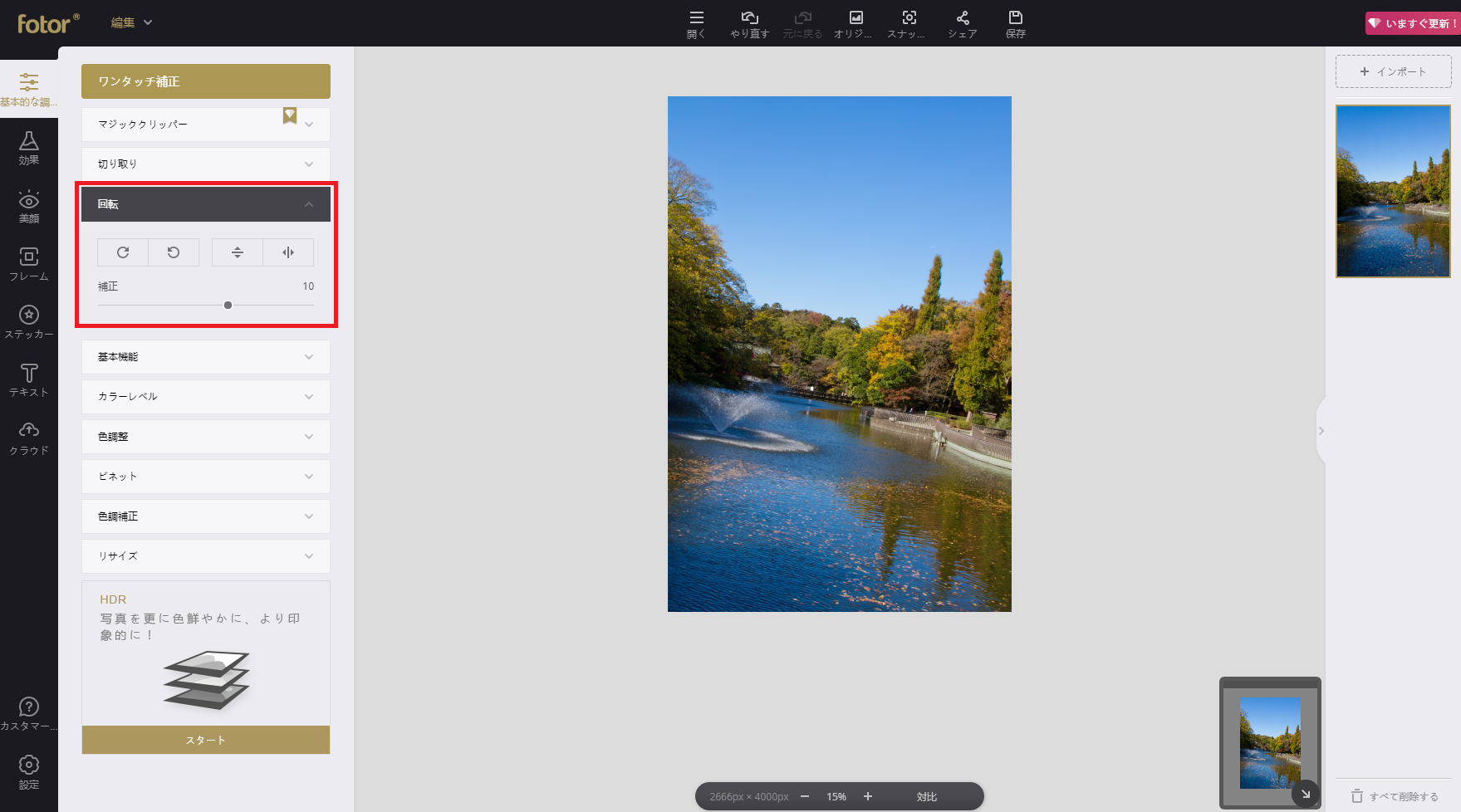Open the テキスト text tool
1461x812 pixels.
(29, 380)
